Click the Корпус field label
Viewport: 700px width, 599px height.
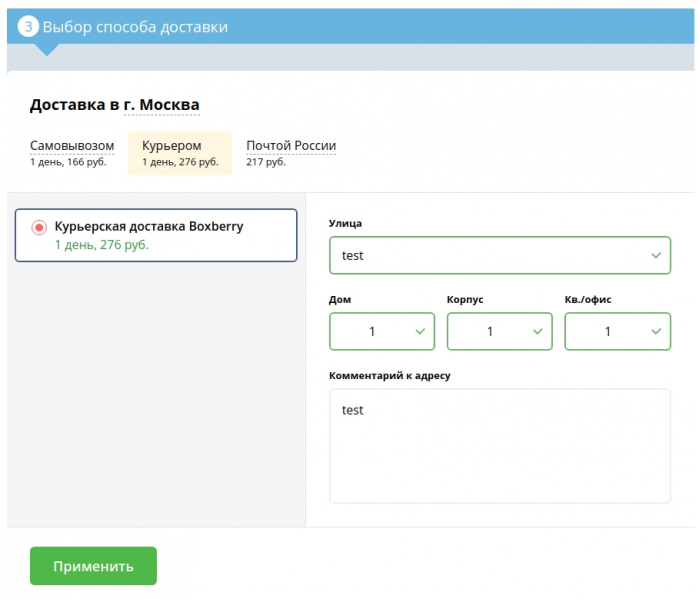(465, 300)
